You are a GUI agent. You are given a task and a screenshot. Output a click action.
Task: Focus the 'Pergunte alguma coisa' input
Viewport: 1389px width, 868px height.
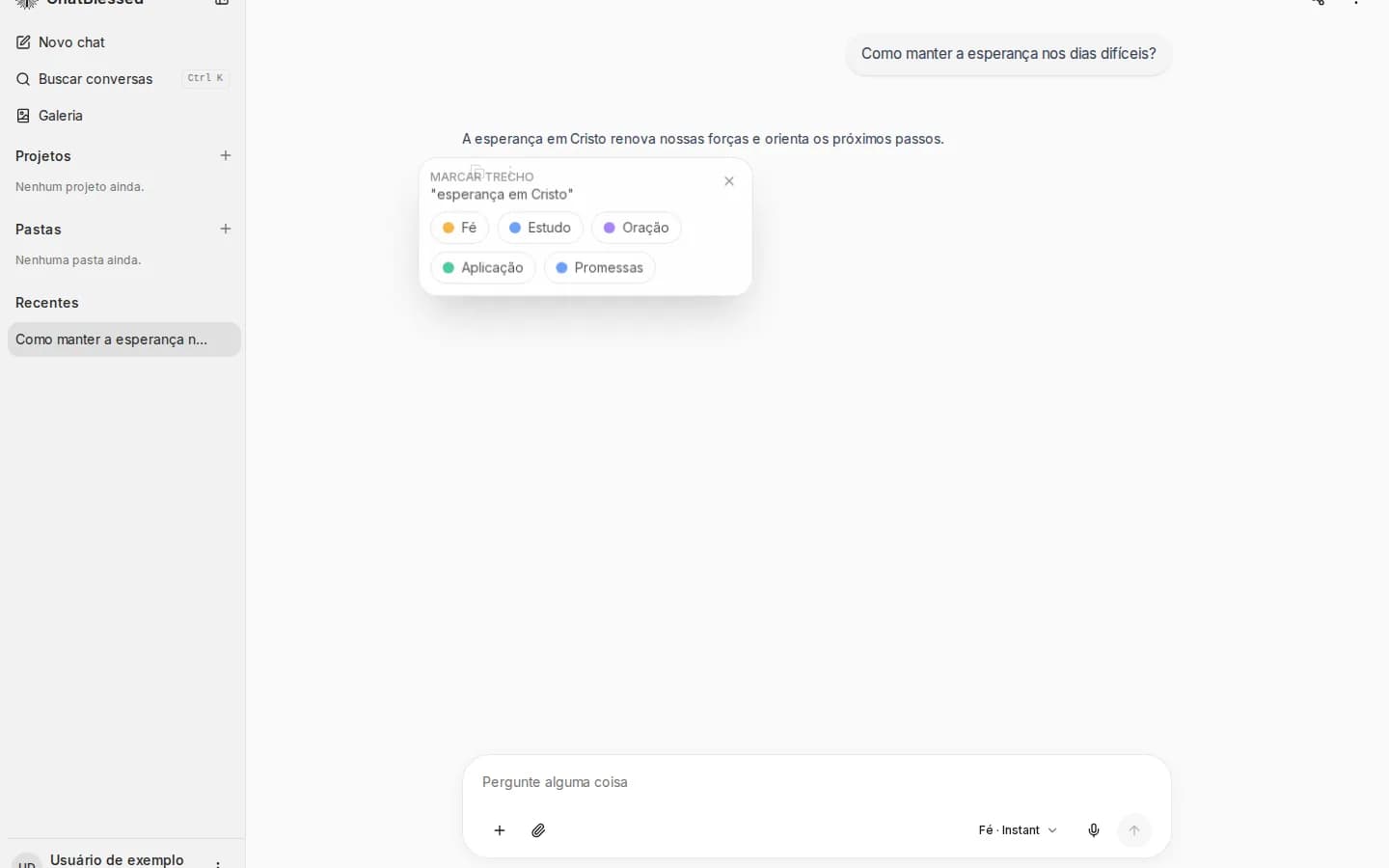point(816,782)
